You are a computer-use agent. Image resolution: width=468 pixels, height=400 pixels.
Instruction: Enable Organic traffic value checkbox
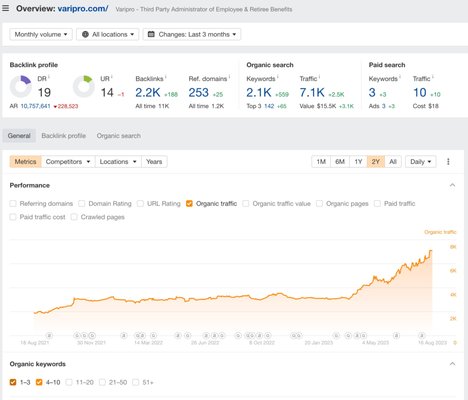point(246,203)
